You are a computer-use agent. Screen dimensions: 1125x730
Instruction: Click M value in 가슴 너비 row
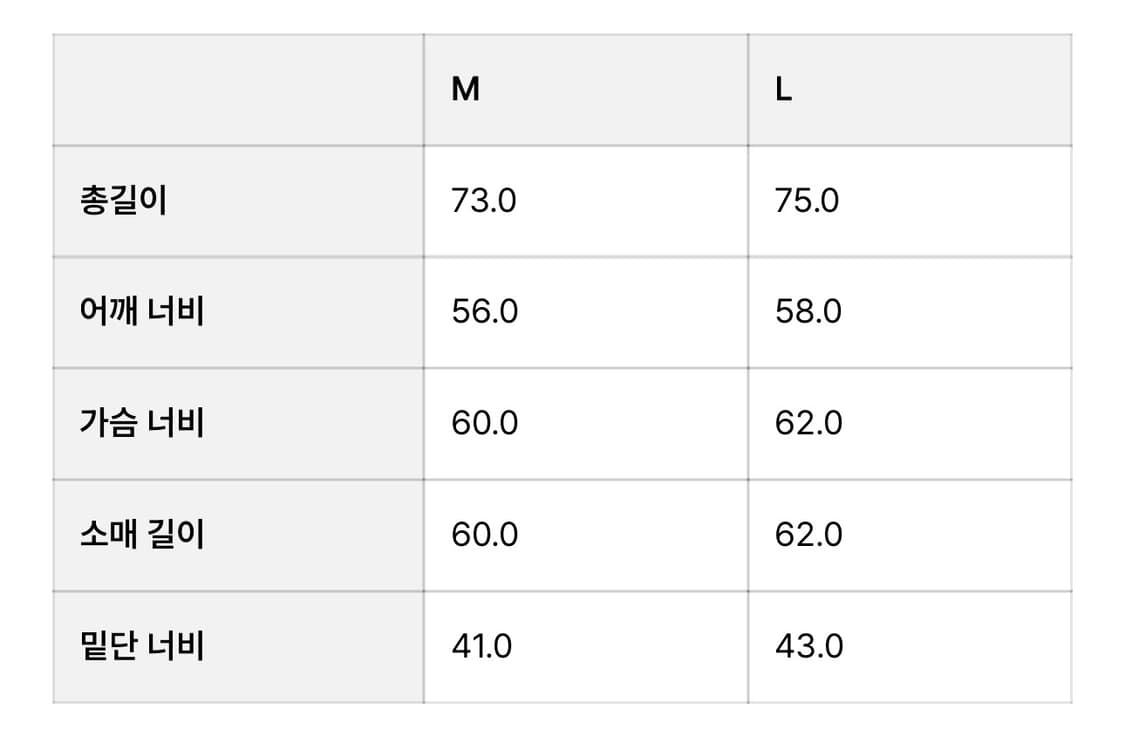(484, 423)
